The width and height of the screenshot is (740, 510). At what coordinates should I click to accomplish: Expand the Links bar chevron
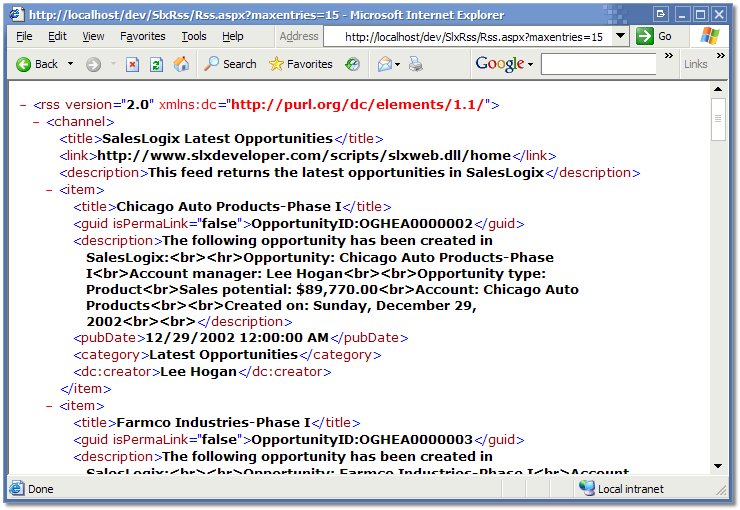coord(721,56)
